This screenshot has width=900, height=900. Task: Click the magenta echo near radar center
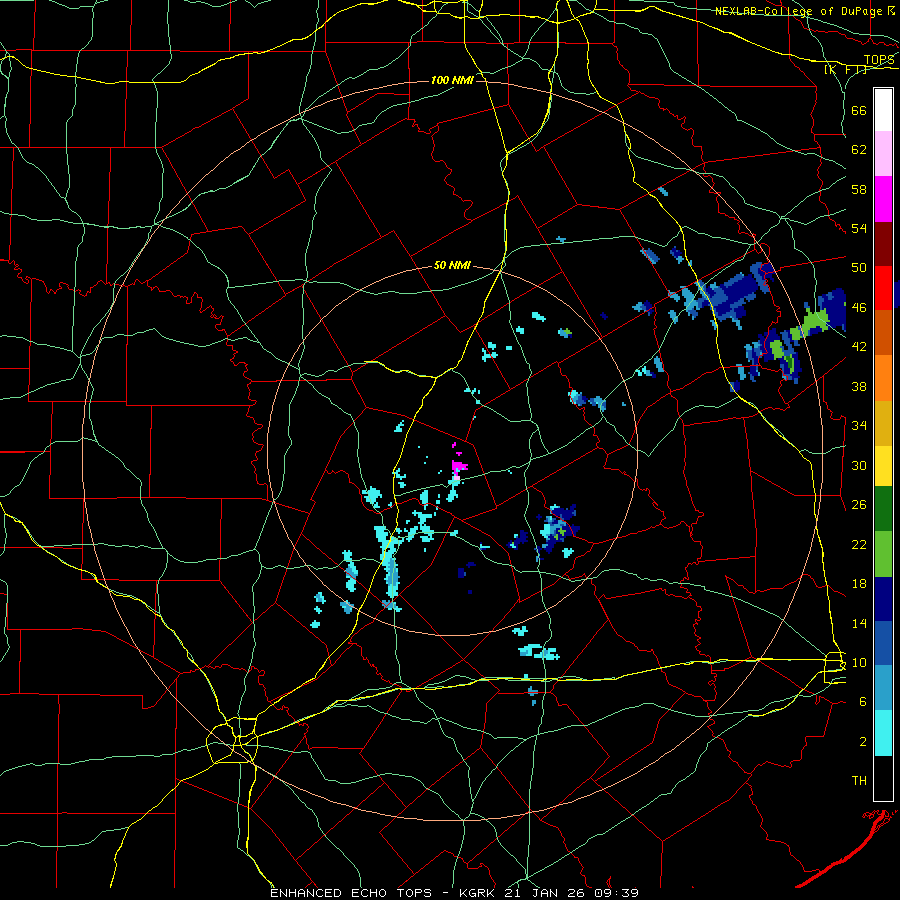point(458,464)
